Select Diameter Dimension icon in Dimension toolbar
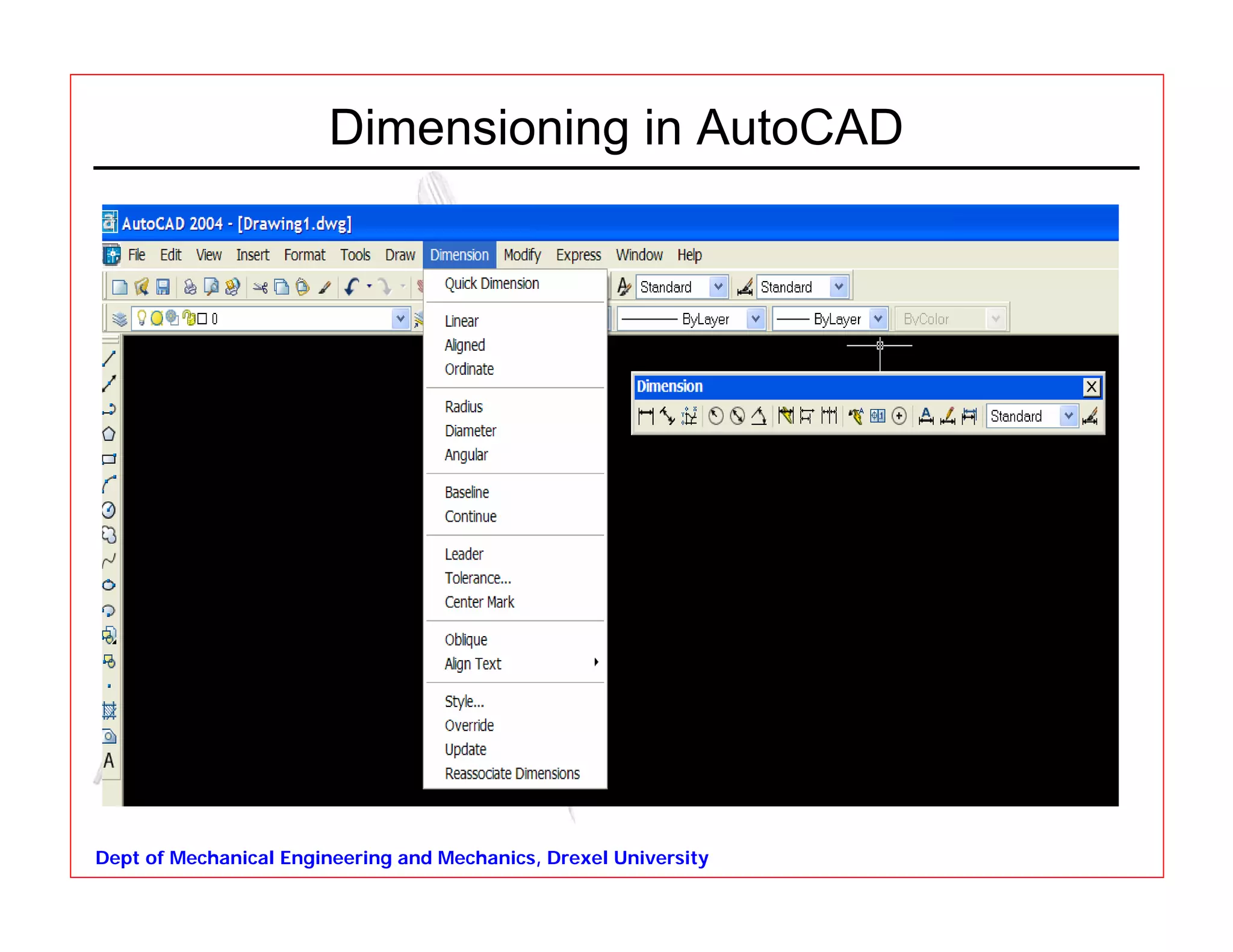Screen dimensions: 1233x952 (738, 416)
